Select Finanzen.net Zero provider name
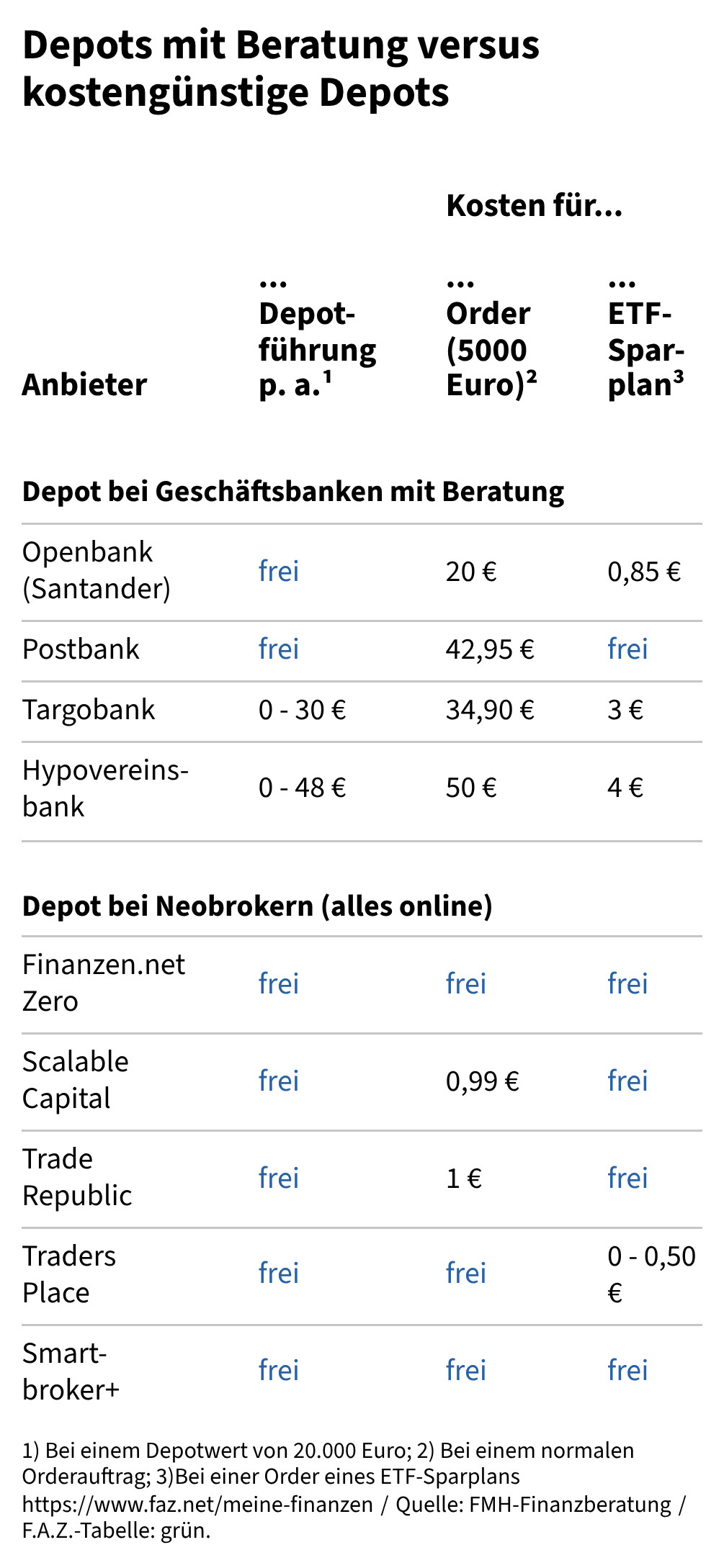Screen dimensions: 724x1568 tap(104, 983)
